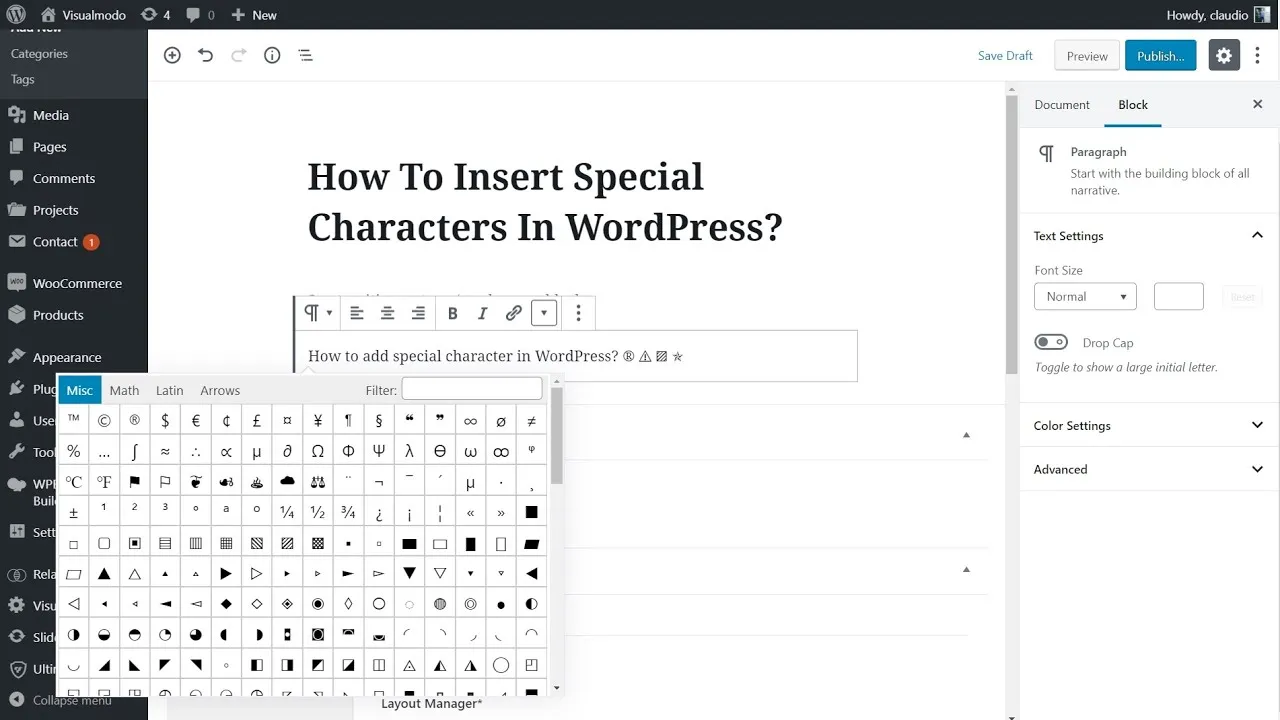Insert the one-half ½ fraction
Image resolution: width=1280 pixels, height=720 pixels.
(x=318, y=512)
